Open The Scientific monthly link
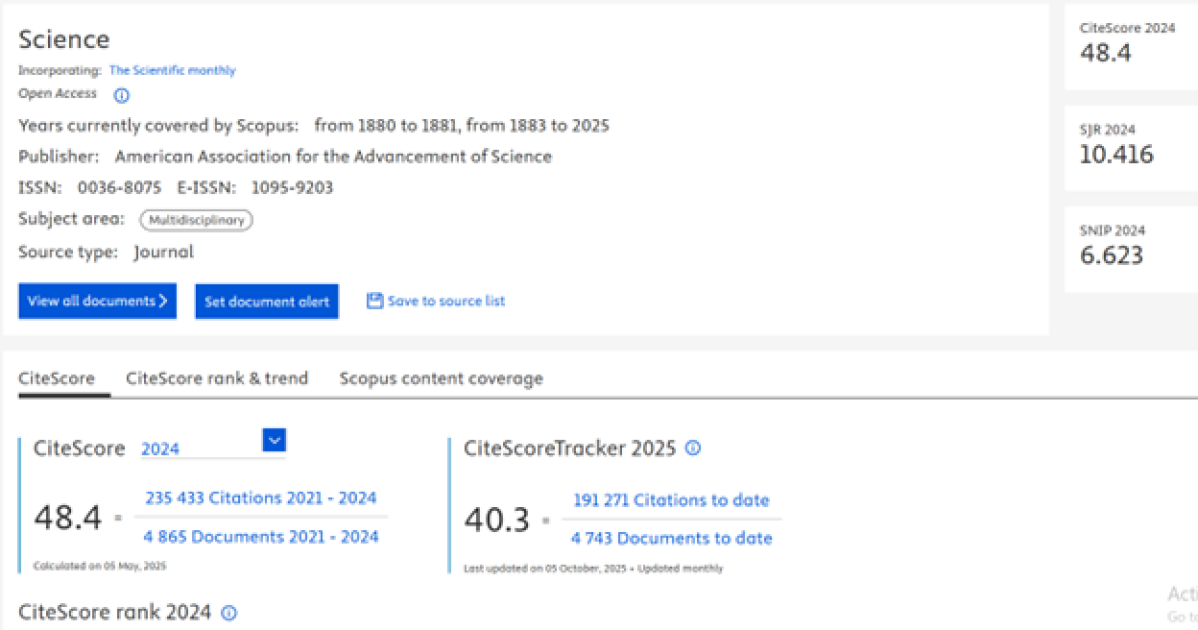This screenshot has width=1198, height=630. coord(172,71)
